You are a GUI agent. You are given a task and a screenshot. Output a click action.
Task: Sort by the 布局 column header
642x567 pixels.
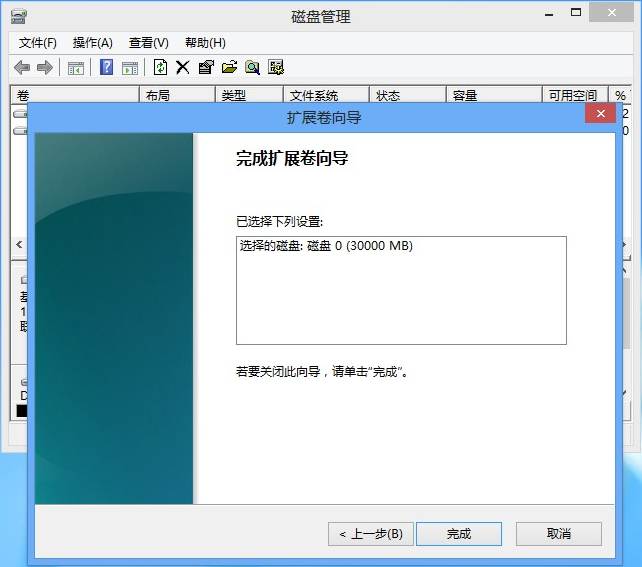pos(177,95)
